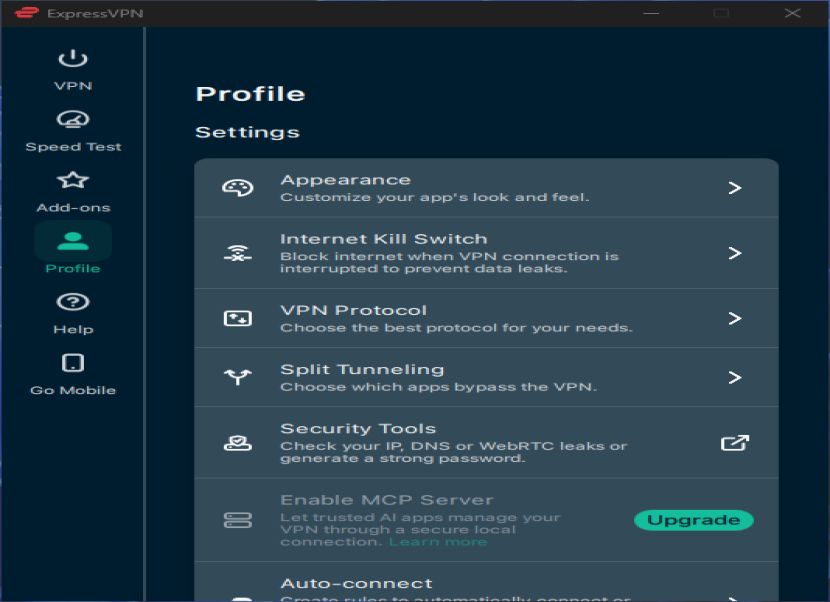The image size is (830, 602).
Task: Click 'Choose the best protocol for your needs' text
Action: tap(456, 328)
